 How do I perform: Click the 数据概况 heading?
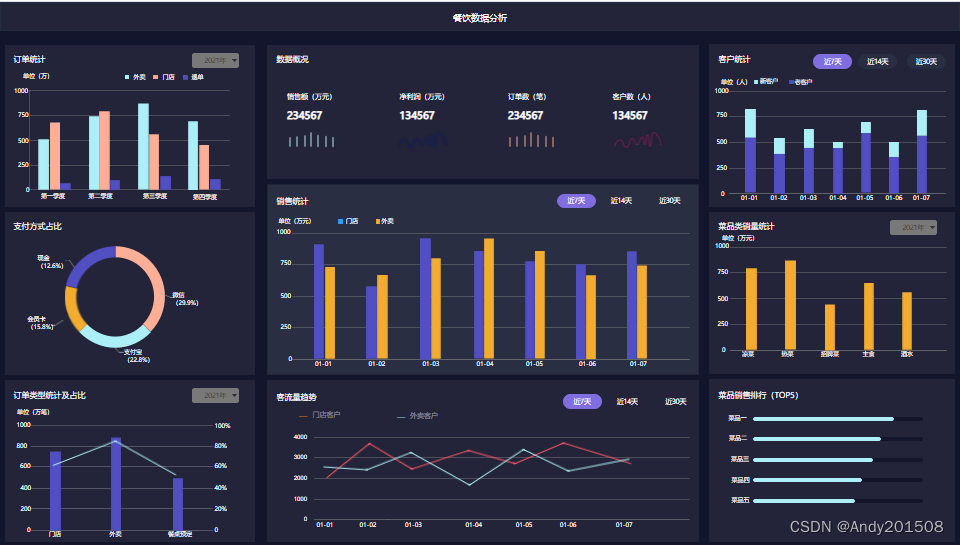point(292,59)
